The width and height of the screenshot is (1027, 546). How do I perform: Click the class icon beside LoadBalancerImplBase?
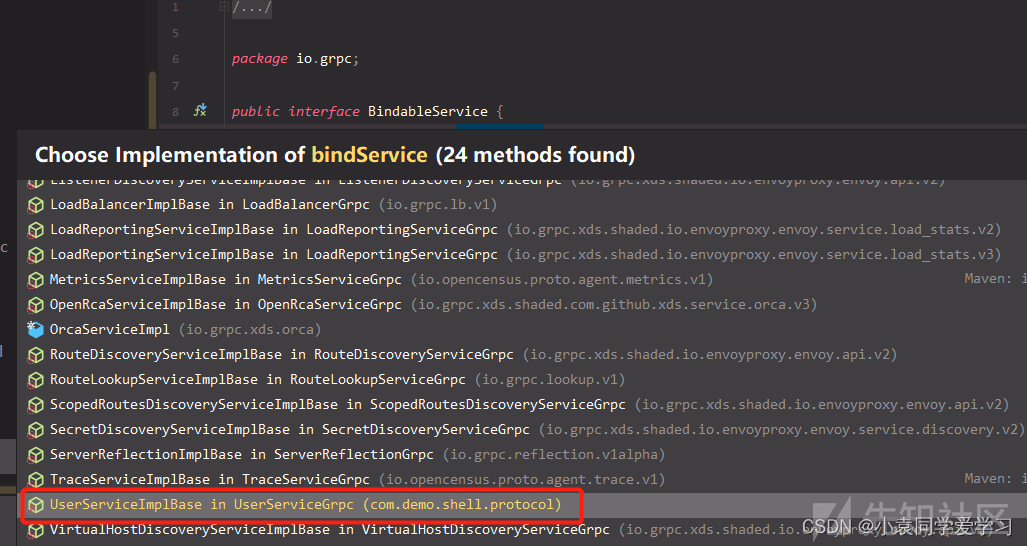[x=35, y=206]
